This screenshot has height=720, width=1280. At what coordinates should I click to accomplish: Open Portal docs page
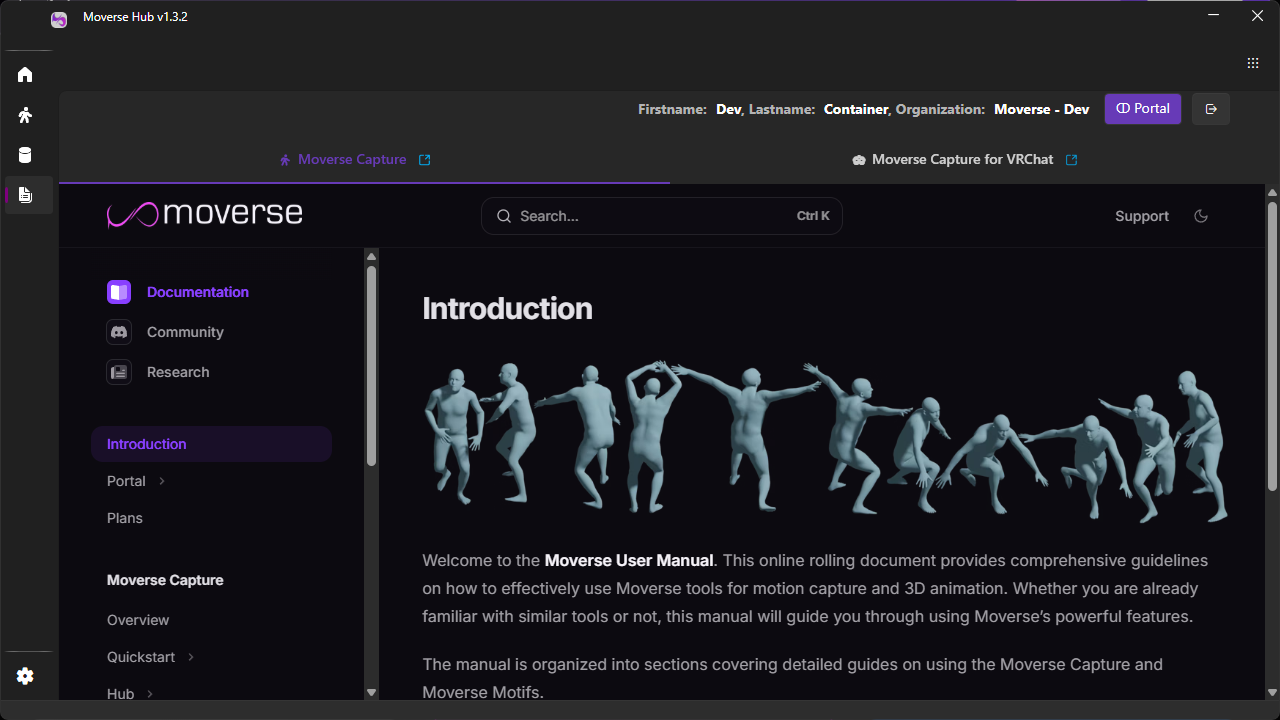coord(126,481)
